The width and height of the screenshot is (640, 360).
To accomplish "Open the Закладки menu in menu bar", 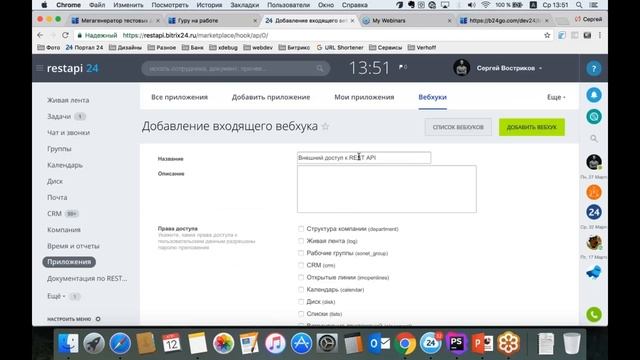I will (244, 5).
